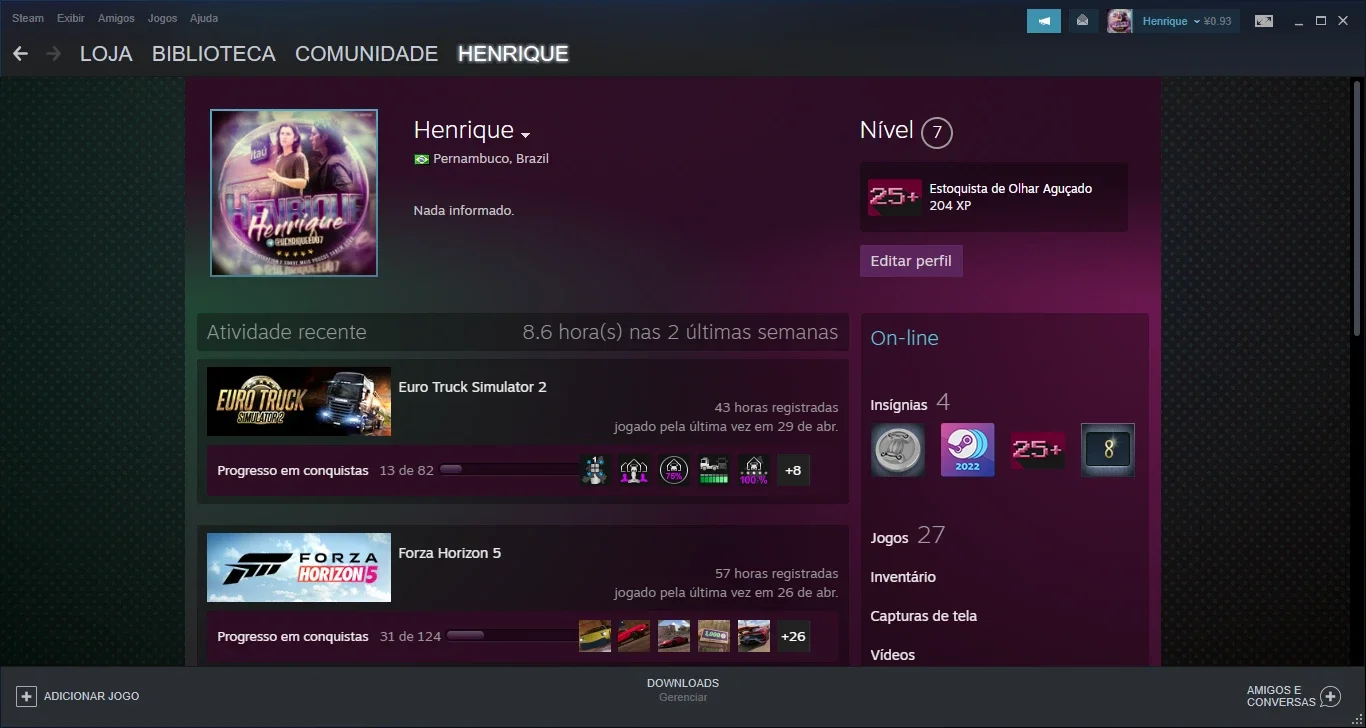The width and height of the screenshot is (1366, 728).
Task: Show +26 more Forza achievements
Action: pos(794,636)
